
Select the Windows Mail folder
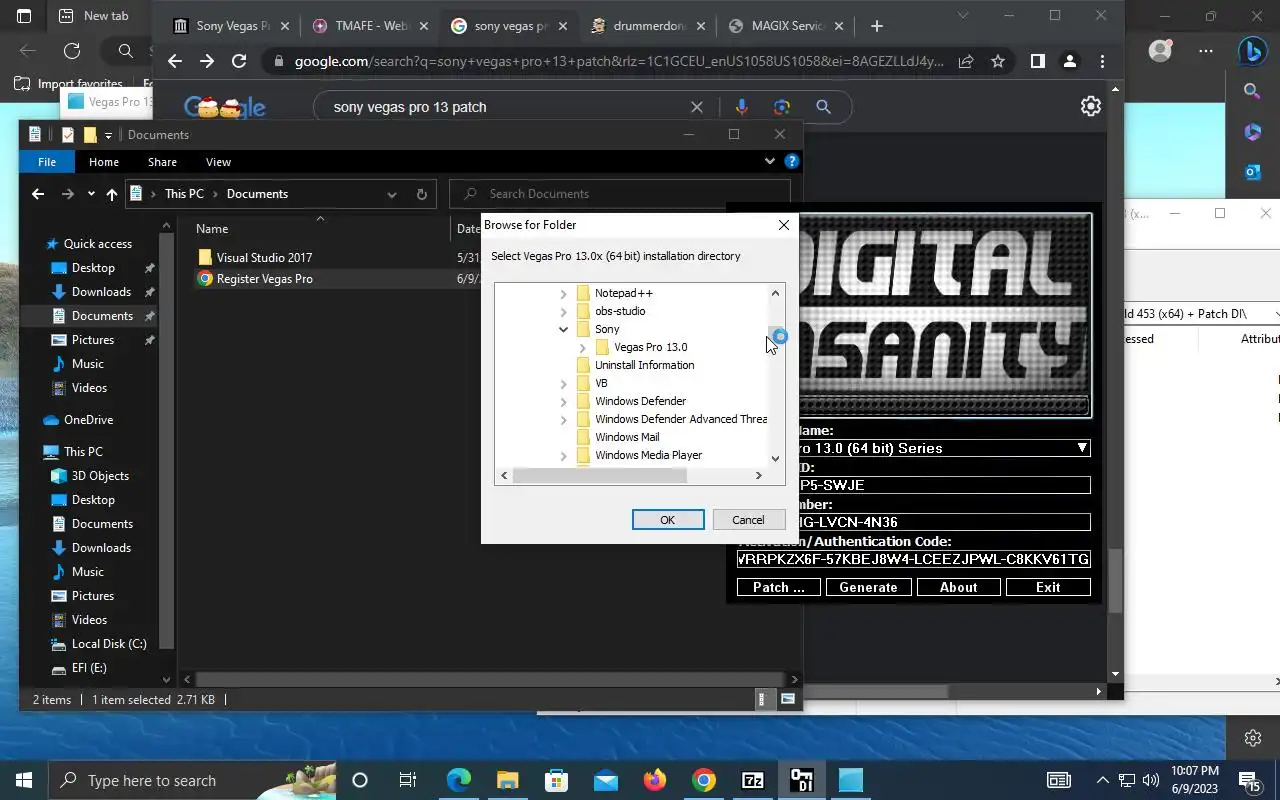point(627,437)
